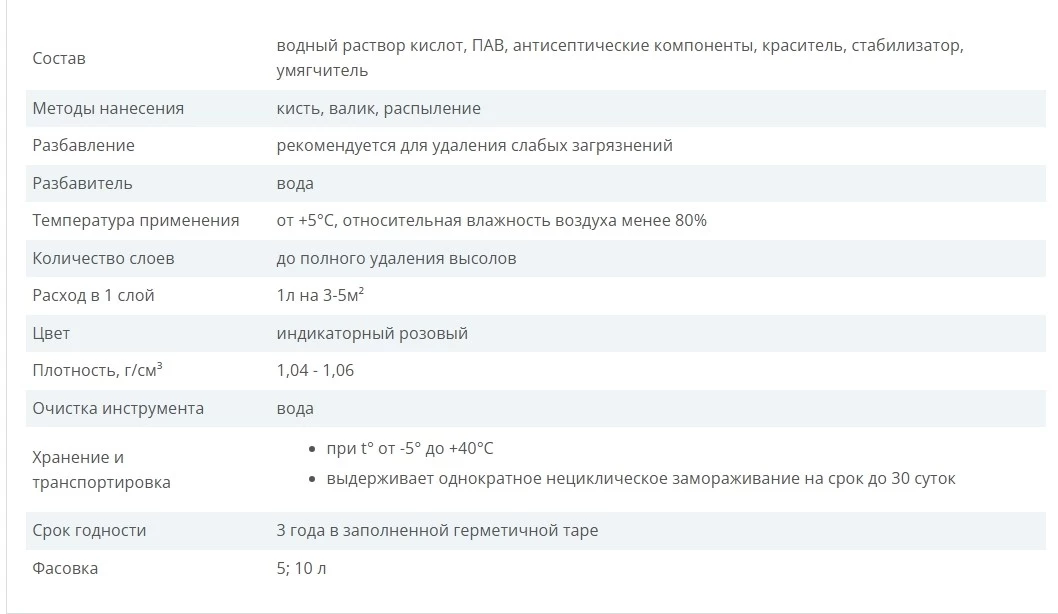Click the 'Температура применения' label
The width and height of the screenshot is (1058, 614).
(136, 221)
